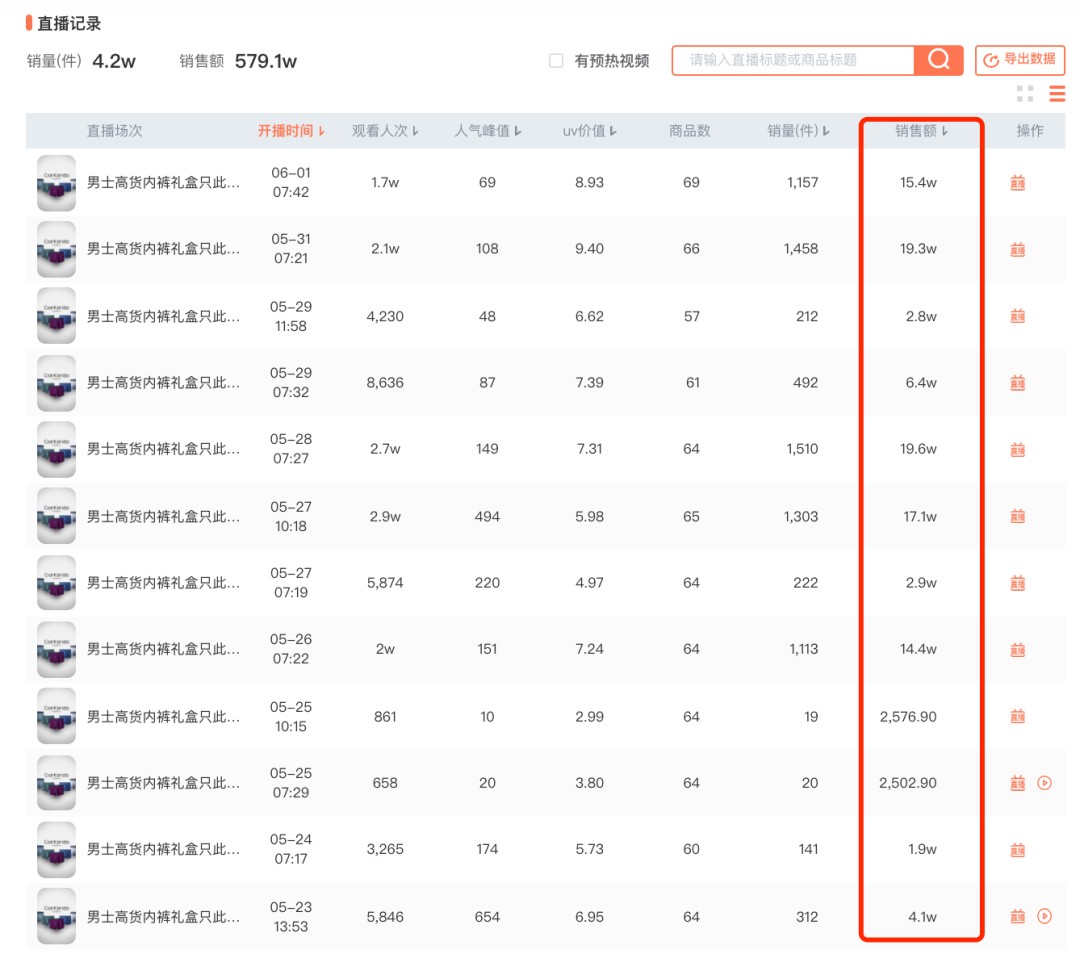Open live title link in 05-31 07:21 row

click(x=163, y=249)
